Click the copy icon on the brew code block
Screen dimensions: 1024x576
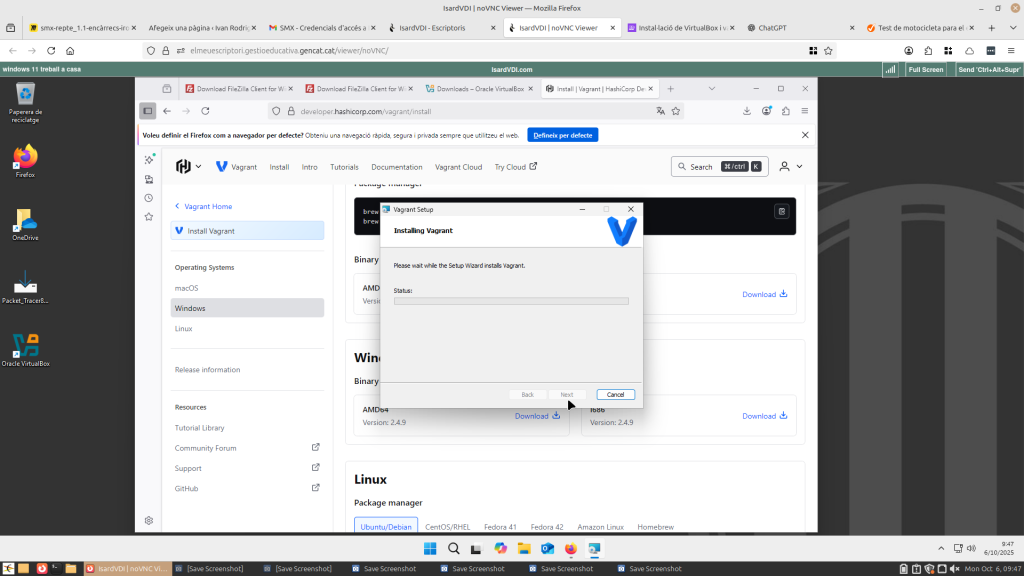[781, 211]
